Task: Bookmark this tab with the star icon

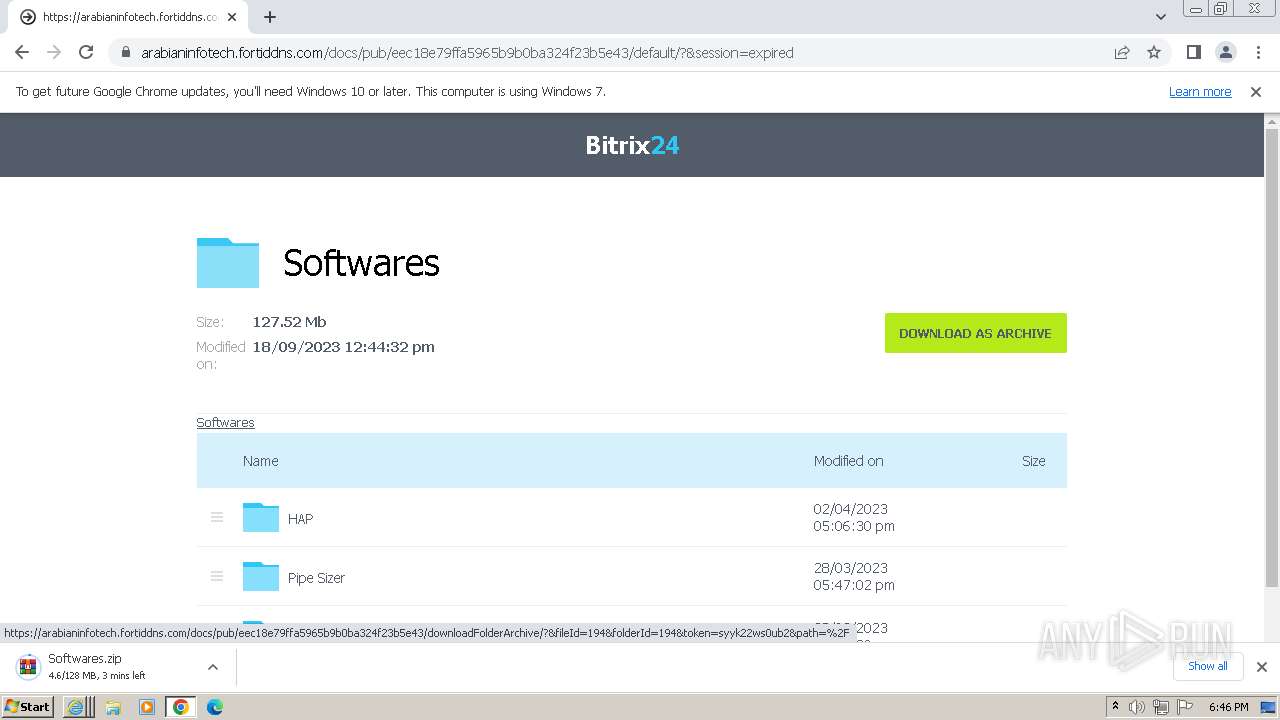Action: tap(1154, 52)
